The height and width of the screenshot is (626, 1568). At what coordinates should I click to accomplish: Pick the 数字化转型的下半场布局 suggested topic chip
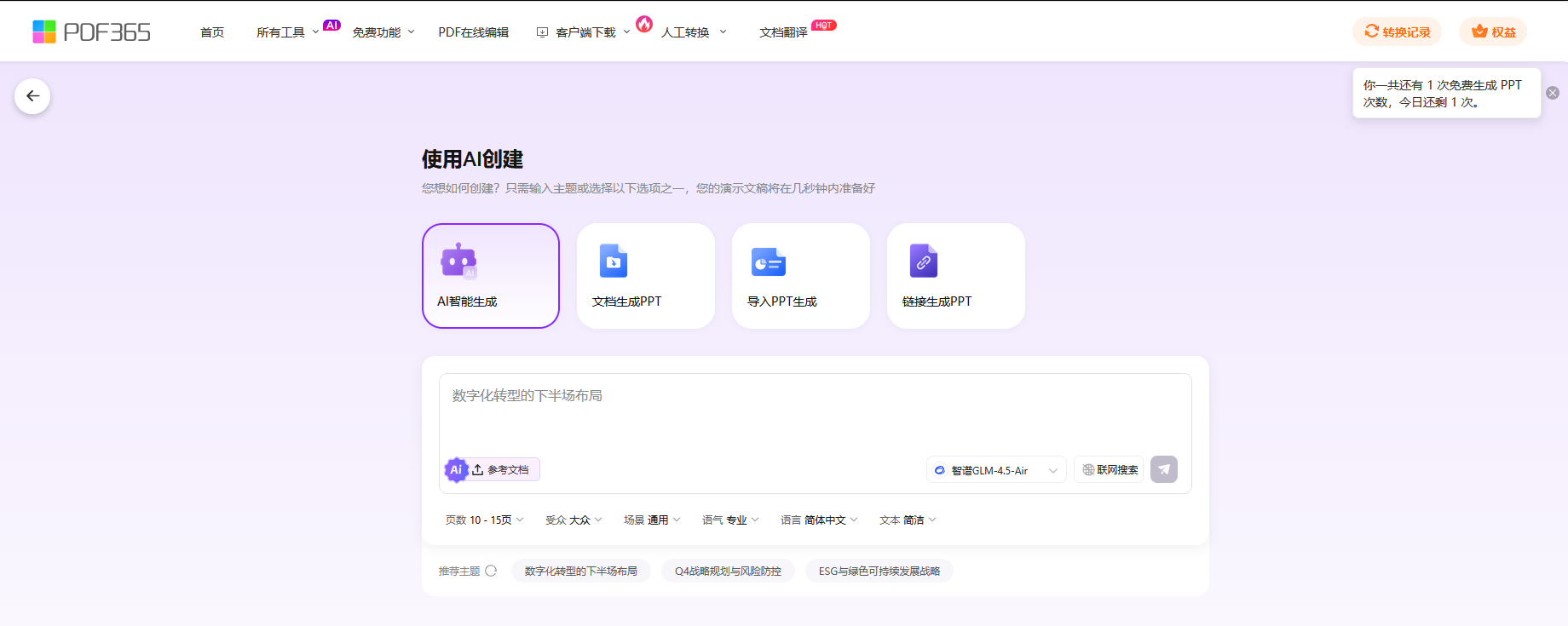click(x=581, y=571)
